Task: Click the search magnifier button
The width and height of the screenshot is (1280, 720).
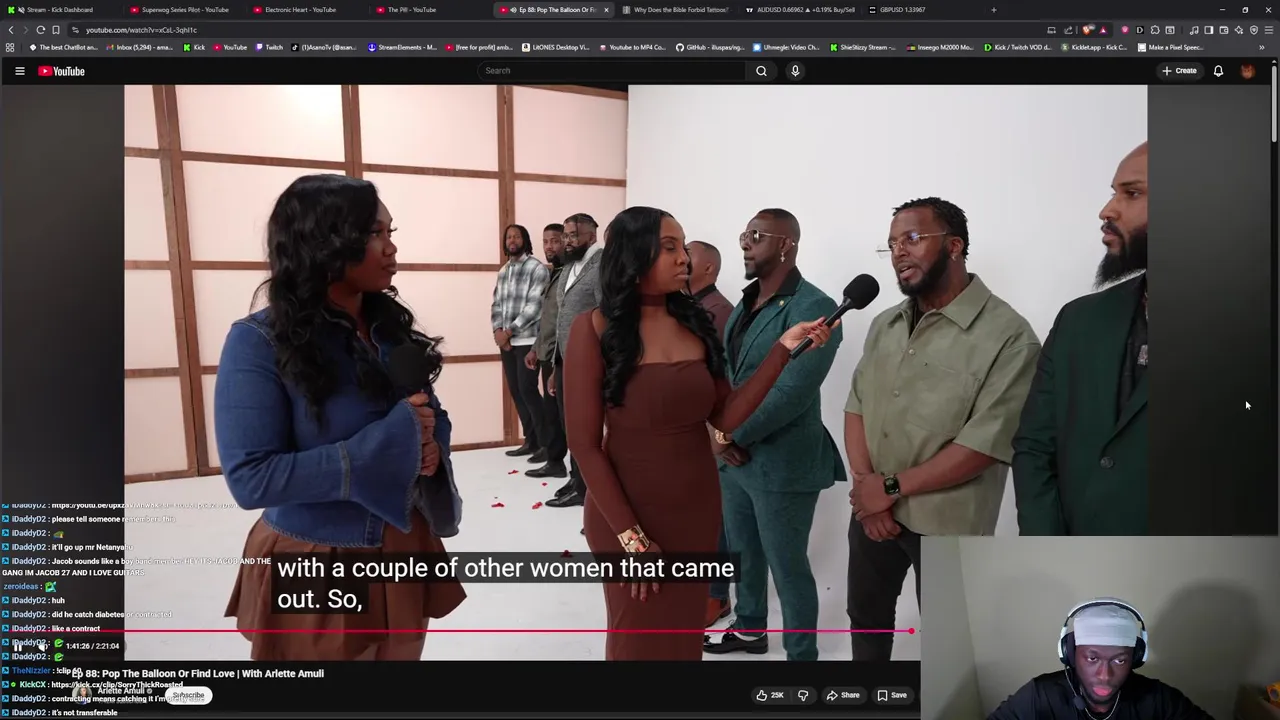Action: (761, 71)
